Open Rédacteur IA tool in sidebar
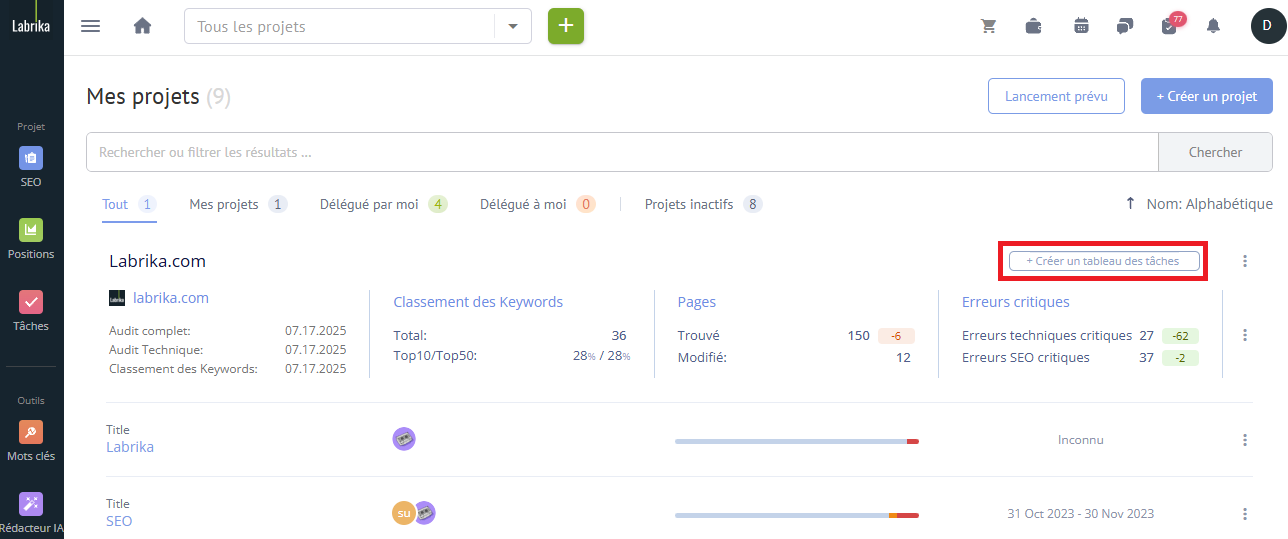The width and height of the screenshot is (1288, 539). 31,513
